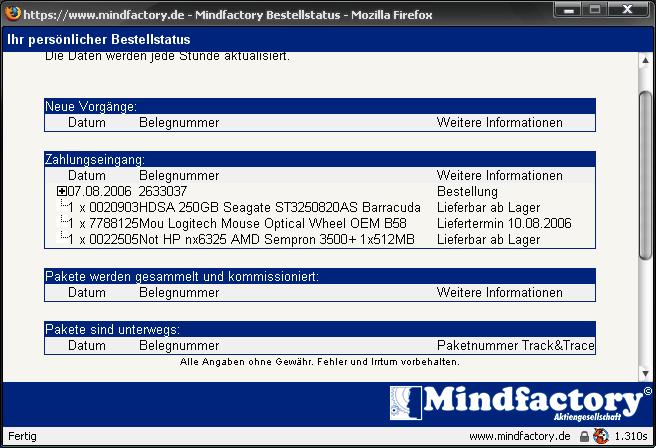This screenshot has width=656, height=448.
Task: Click 'www.mindfactory.de' in status bar
Action: click(520, 436)
